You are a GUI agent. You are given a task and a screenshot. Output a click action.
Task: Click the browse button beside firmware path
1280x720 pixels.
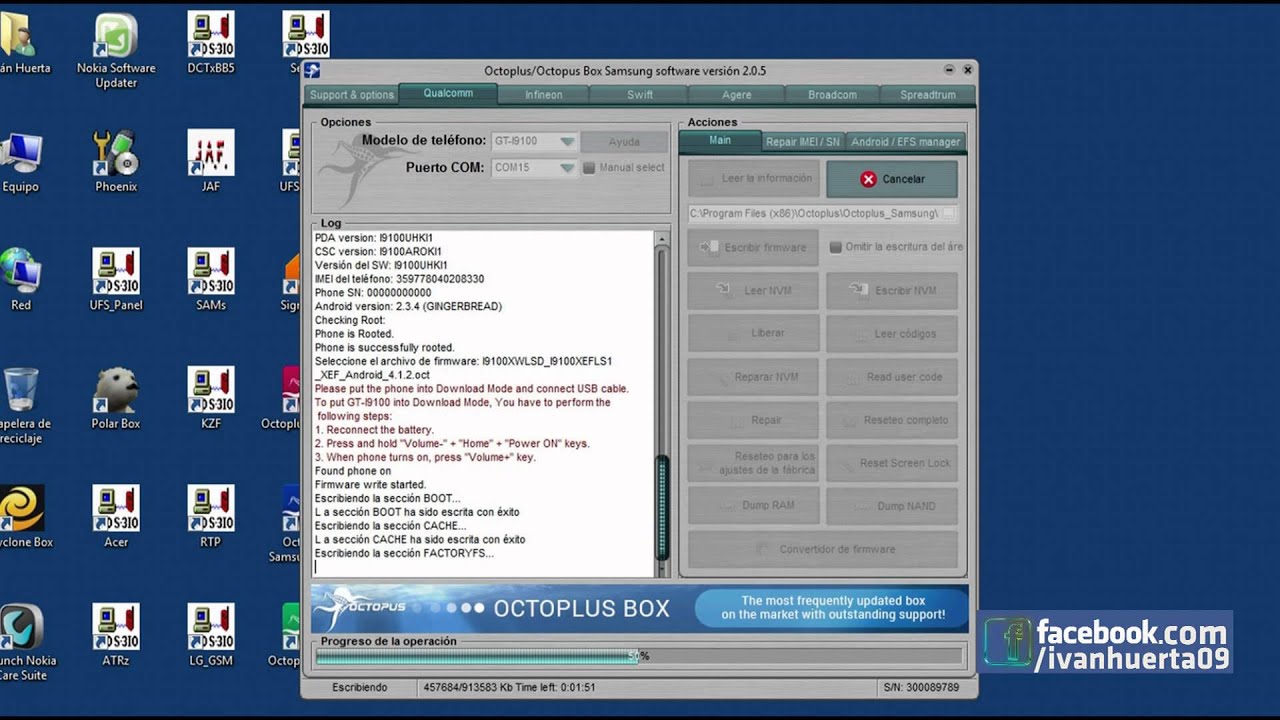pyautogui.click(x=948, y=213)
